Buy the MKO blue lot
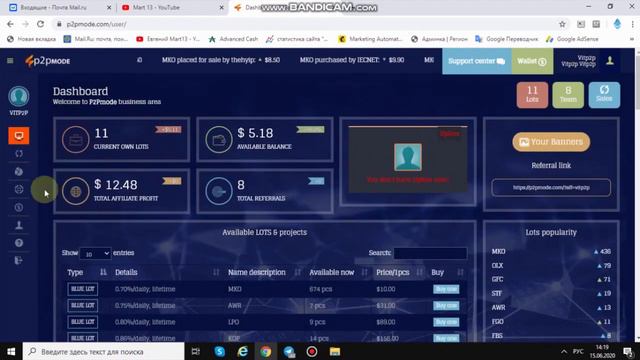640x360 pixels. (446, 289)
